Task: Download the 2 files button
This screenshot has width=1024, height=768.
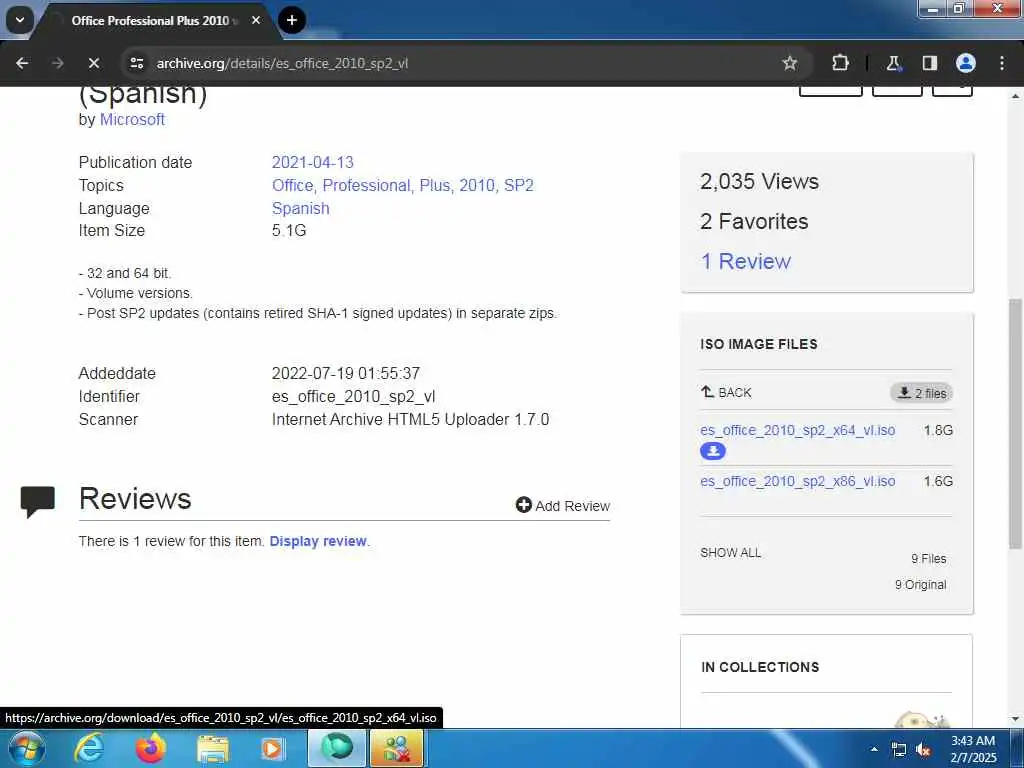Action: (921, 392)
